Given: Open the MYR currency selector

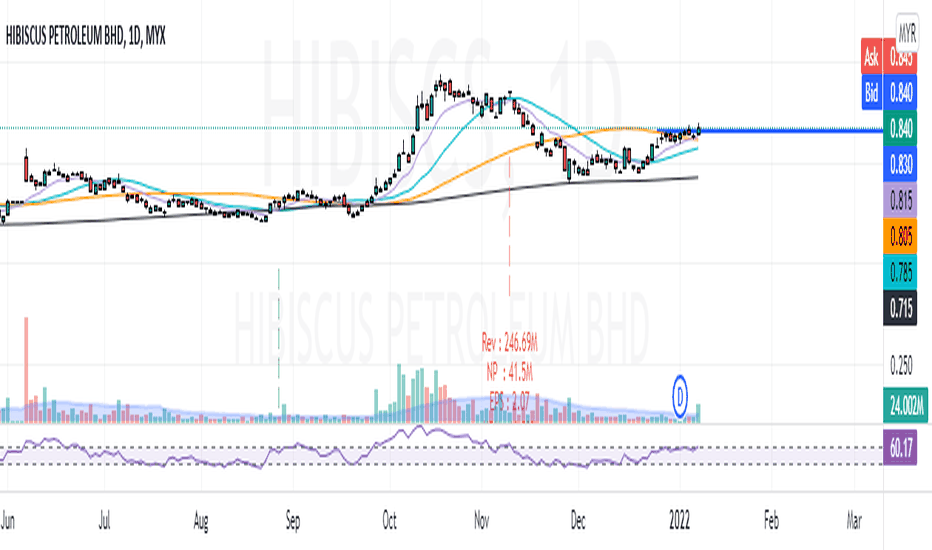Looking at the screenshot, I should click(x=907, y=33).
